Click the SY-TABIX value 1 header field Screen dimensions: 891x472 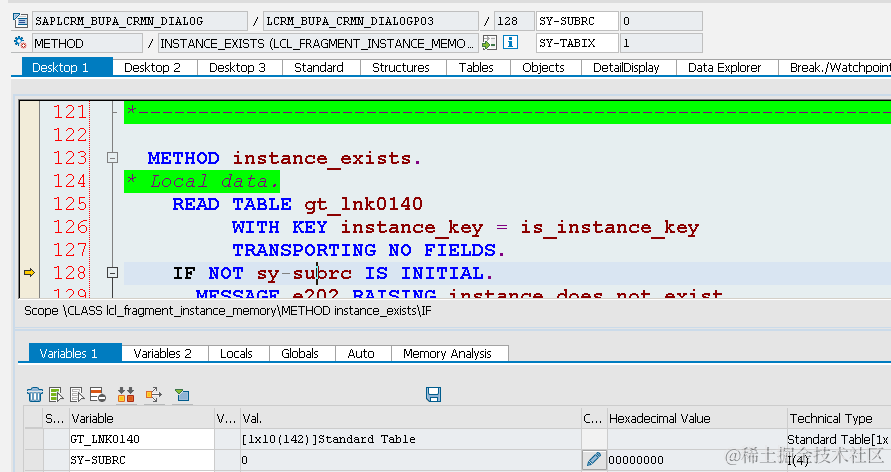pyautogui.click(x=661, y=43)
